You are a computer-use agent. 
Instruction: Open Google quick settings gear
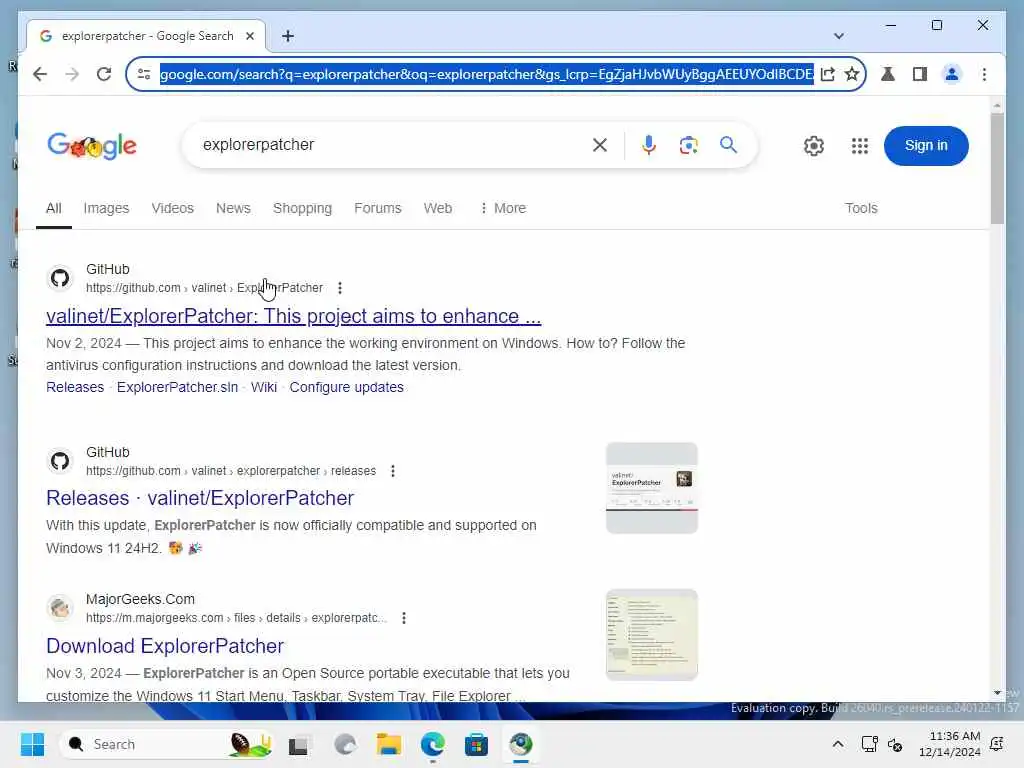(814, 146)
